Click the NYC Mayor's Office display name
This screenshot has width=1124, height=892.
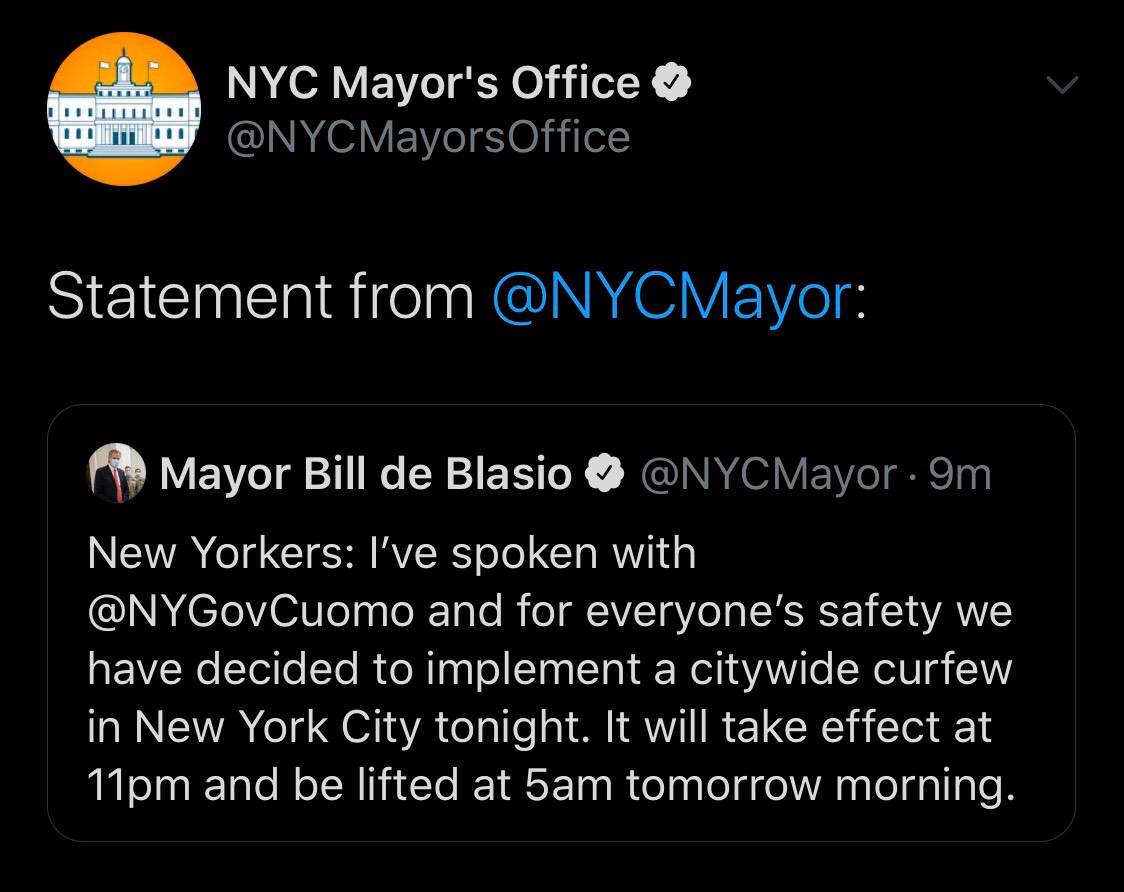point(433,82)
